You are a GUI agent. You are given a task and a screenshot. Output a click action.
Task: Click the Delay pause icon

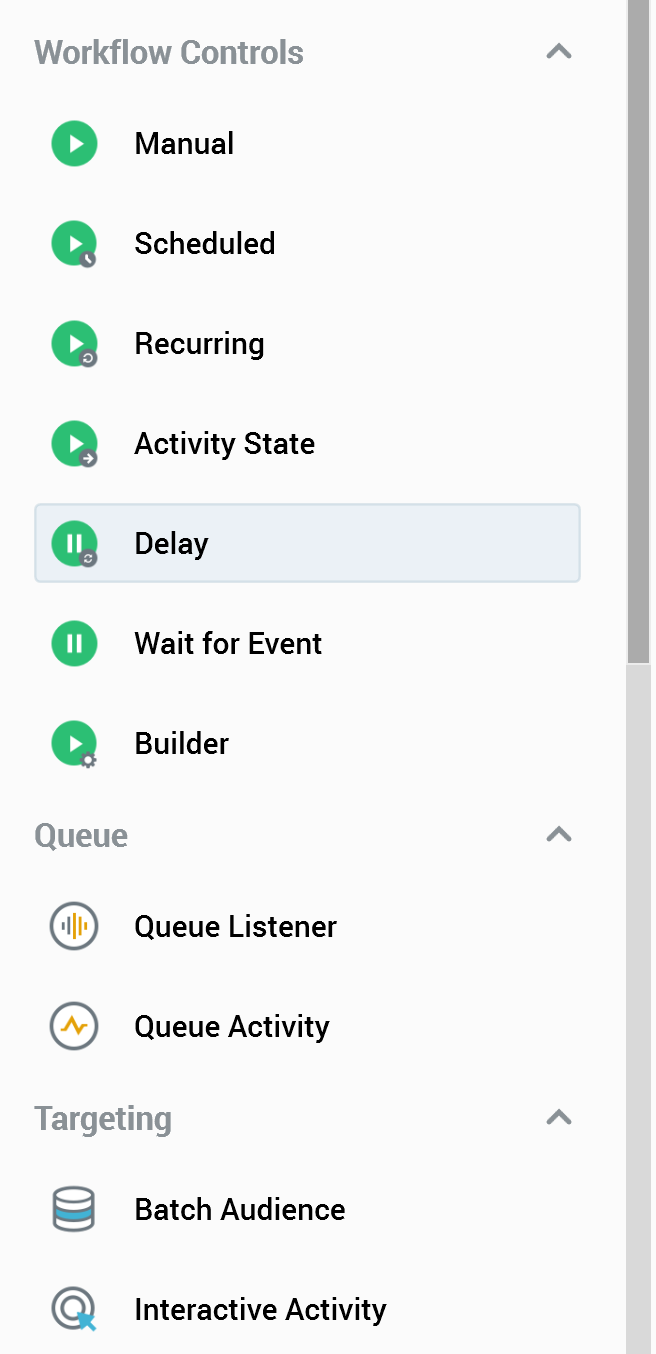point(74,544)
